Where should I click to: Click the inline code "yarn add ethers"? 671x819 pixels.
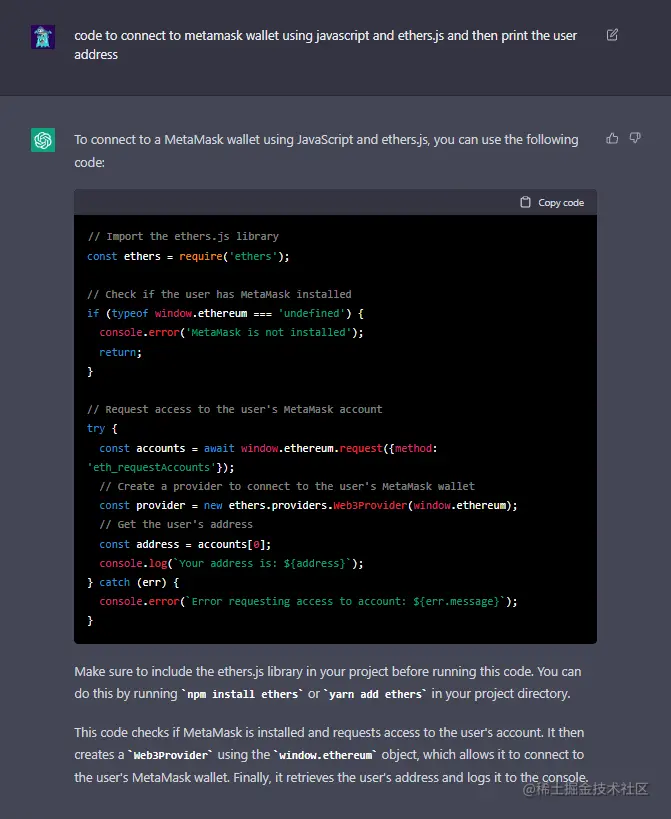click(375, 694)
